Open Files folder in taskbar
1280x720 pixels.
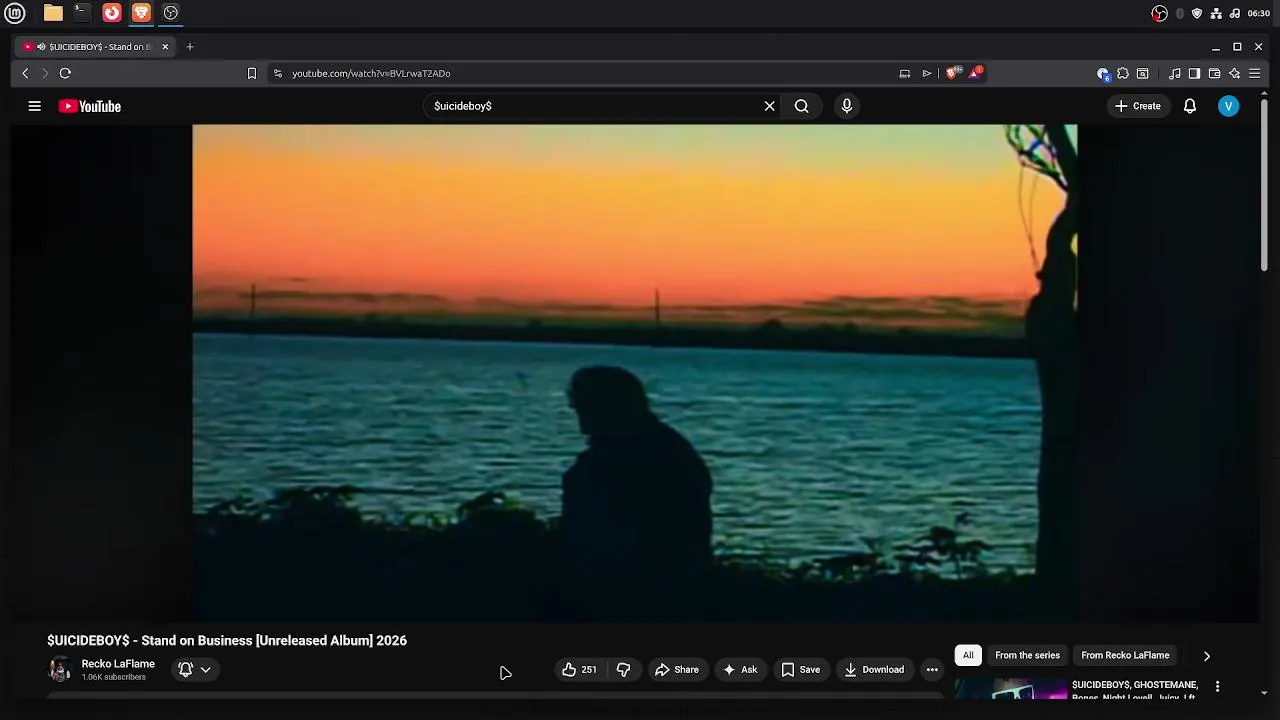tap(53, 13)
